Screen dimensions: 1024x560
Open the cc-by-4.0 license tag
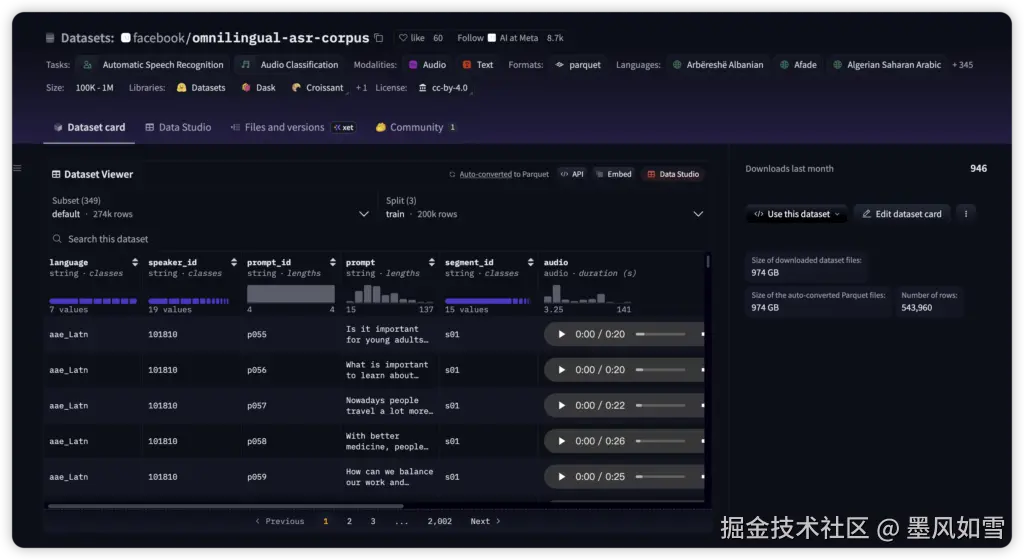(x=443, y=87)
